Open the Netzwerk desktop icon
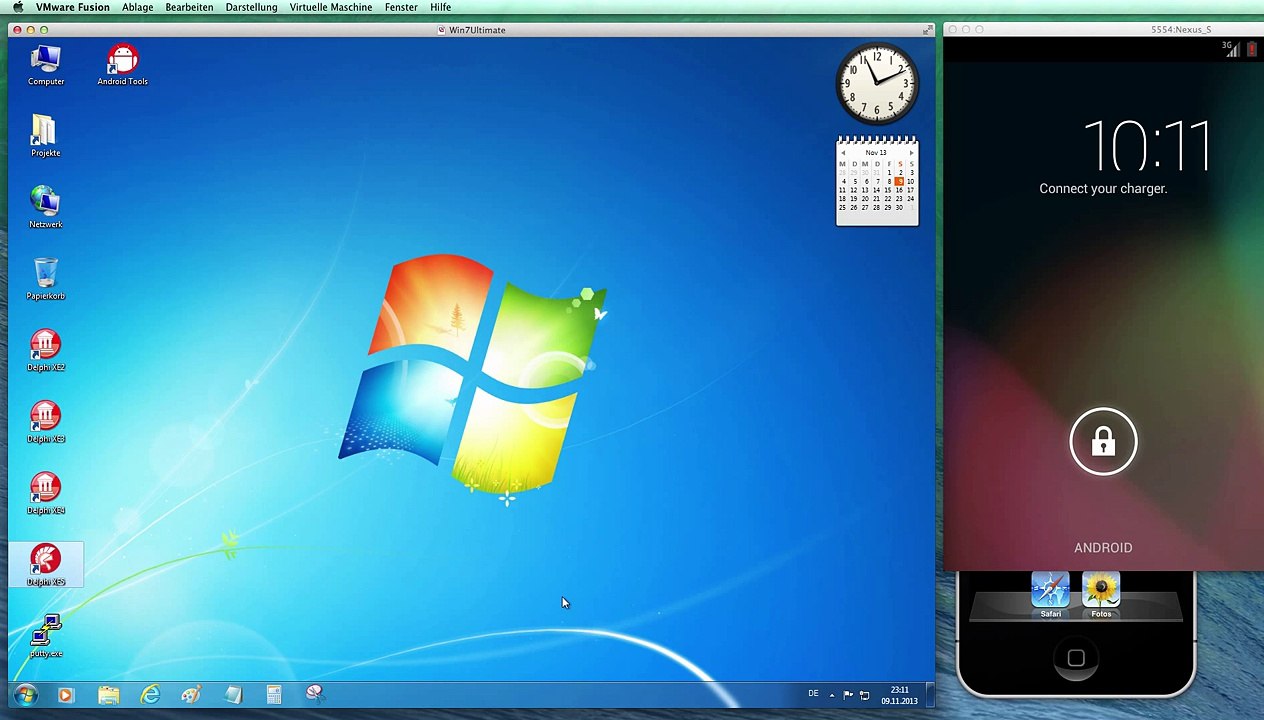Screen dimensions: 1264x720 click(45, 208)
